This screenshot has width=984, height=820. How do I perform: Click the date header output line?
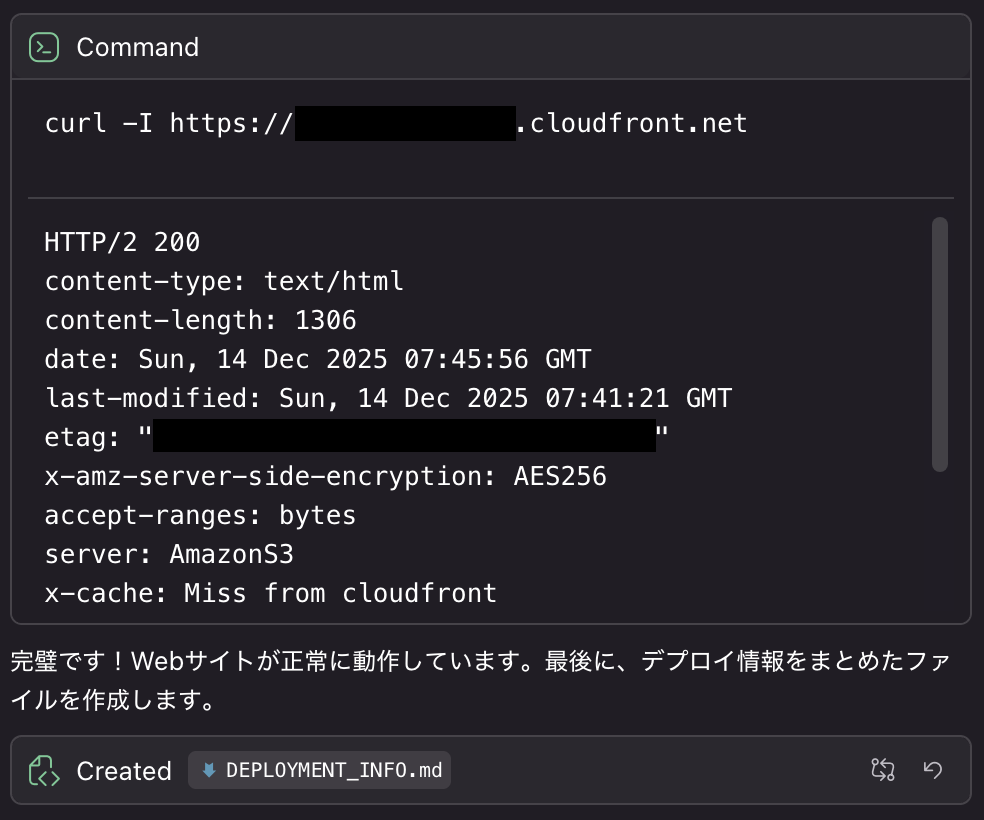pyautogui.click(x=317, y=359)
